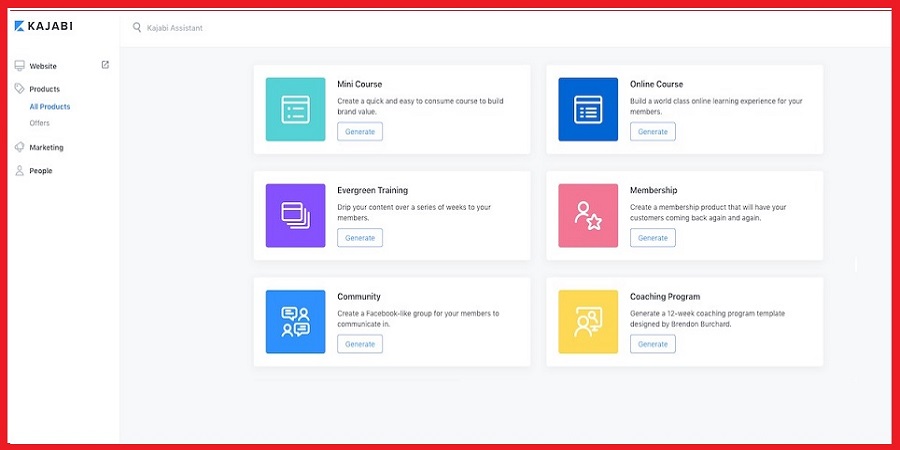Select Offers in sidebar
The image size is (900, 450).
[x=40, y=123]
